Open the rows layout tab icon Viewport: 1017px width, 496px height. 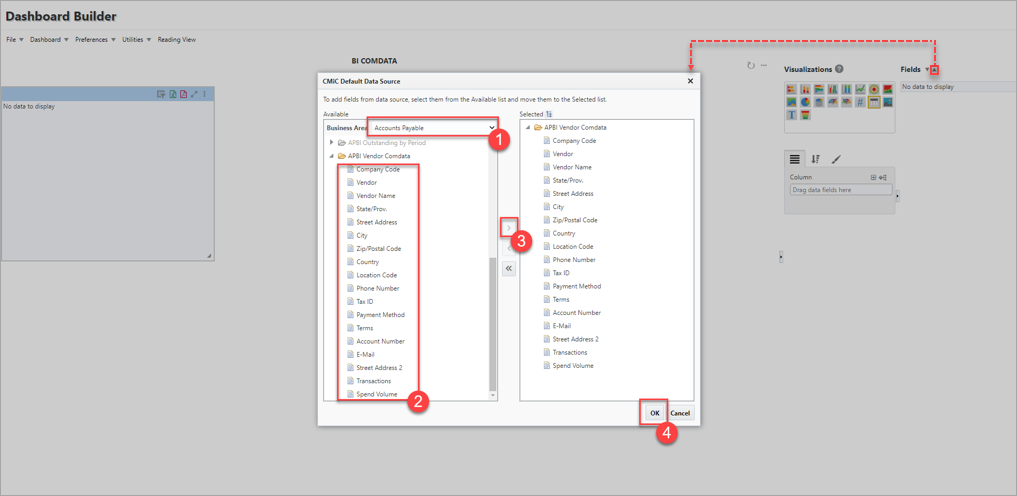pyautogui.click(x=795, y=158)
